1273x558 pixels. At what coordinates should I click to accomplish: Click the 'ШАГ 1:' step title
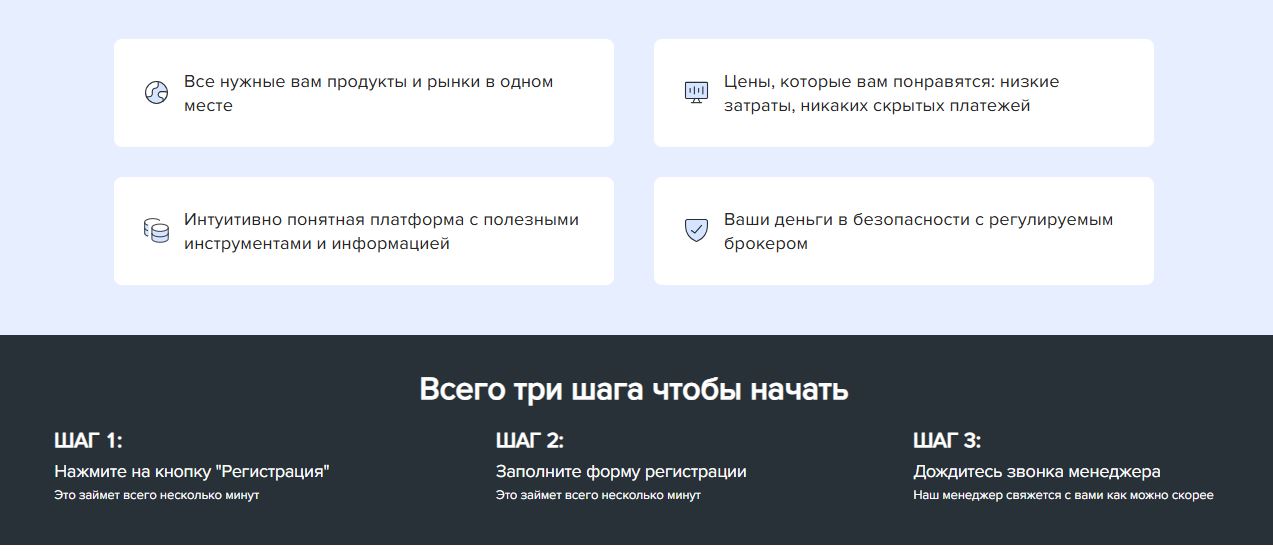pyautogui.click(x=88, y=441)
